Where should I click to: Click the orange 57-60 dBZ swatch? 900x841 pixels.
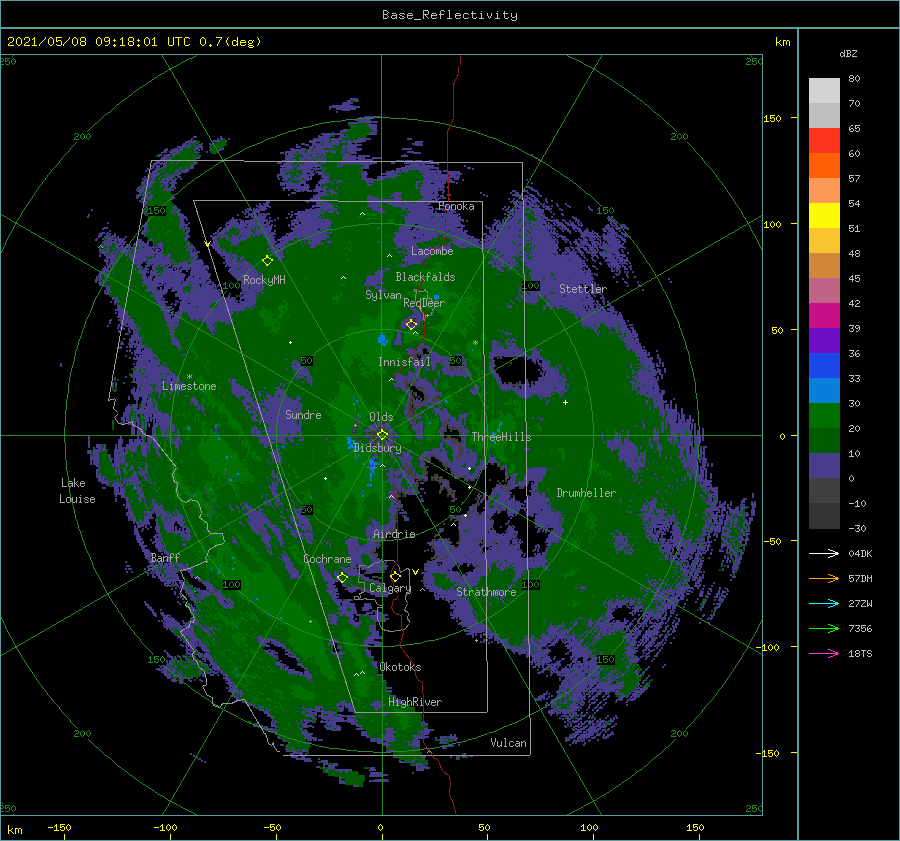(x=824, y=166)
